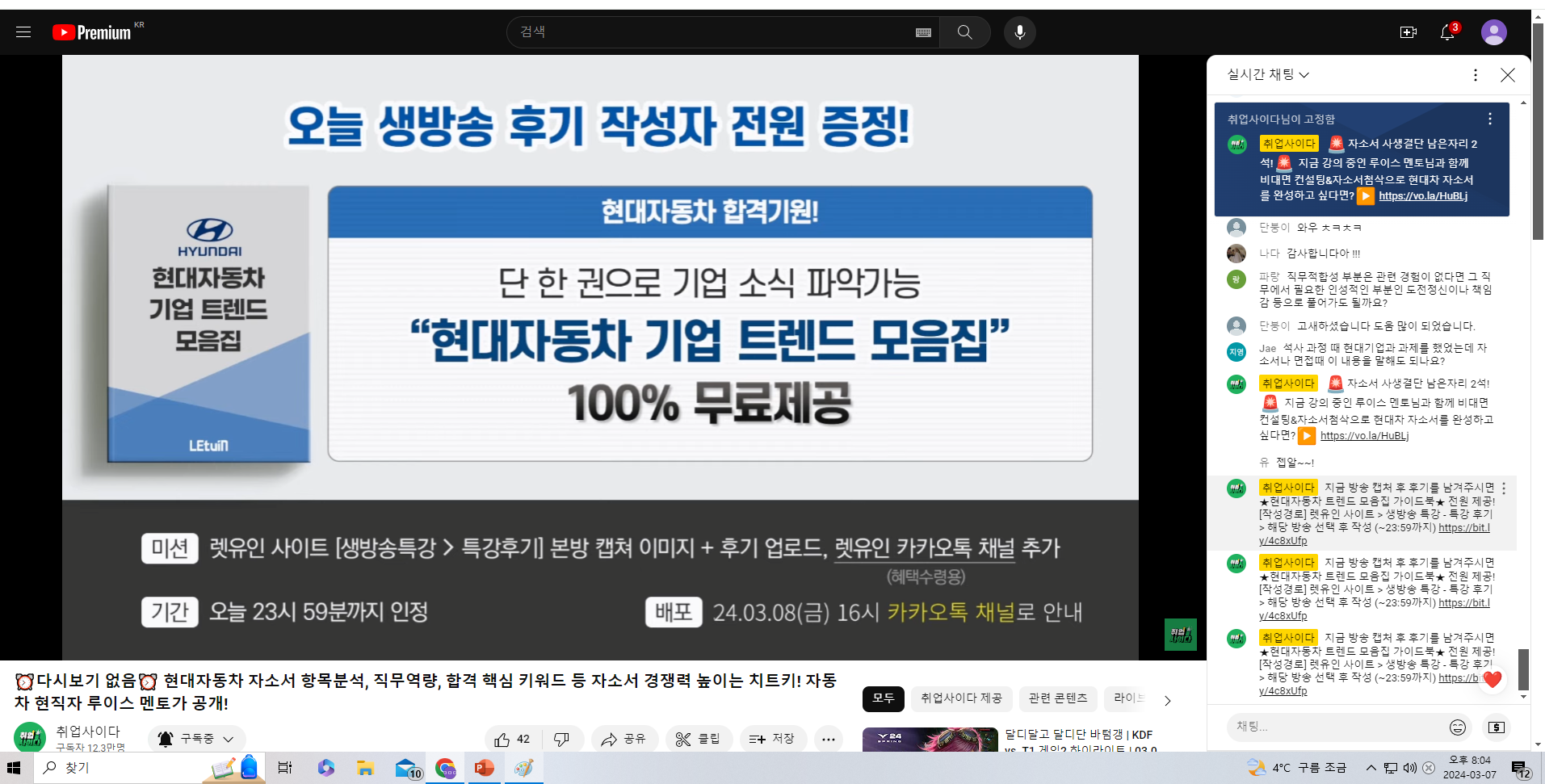Select the 모두 filter chip
Viewport: 1545px width, 784px height.
[x=883, y=698]
